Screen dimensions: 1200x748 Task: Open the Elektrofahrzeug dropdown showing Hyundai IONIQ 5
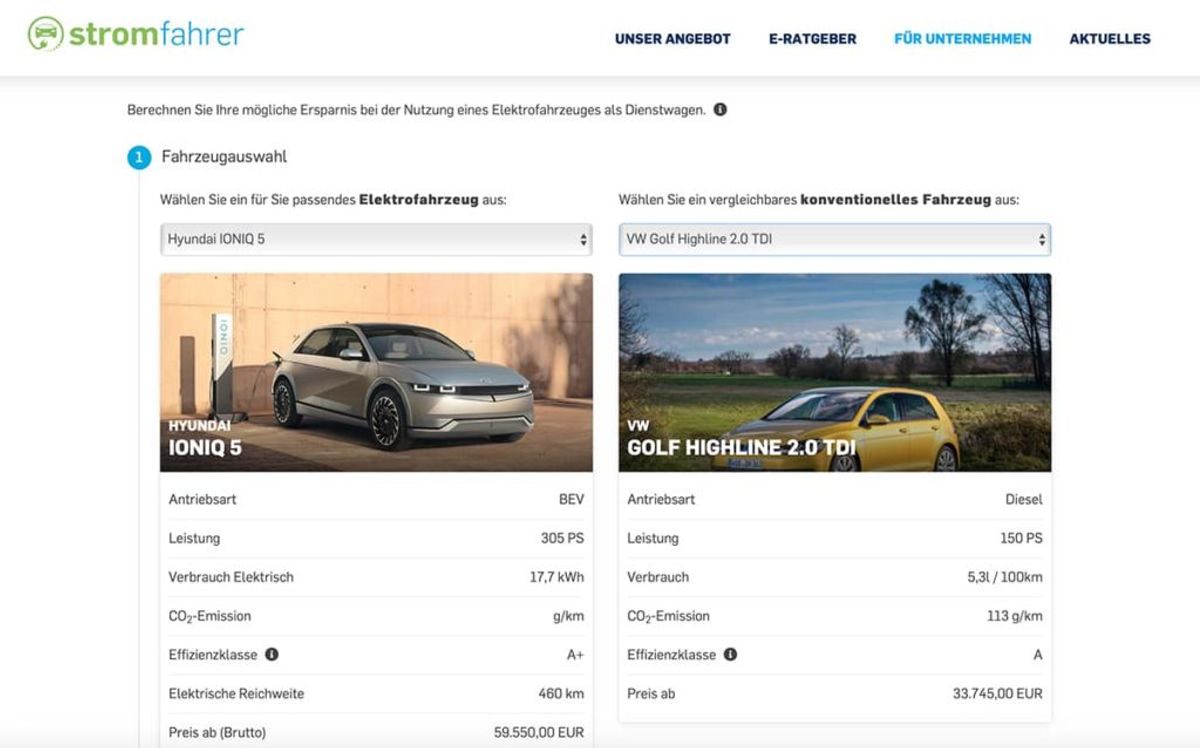click(376, 240)
